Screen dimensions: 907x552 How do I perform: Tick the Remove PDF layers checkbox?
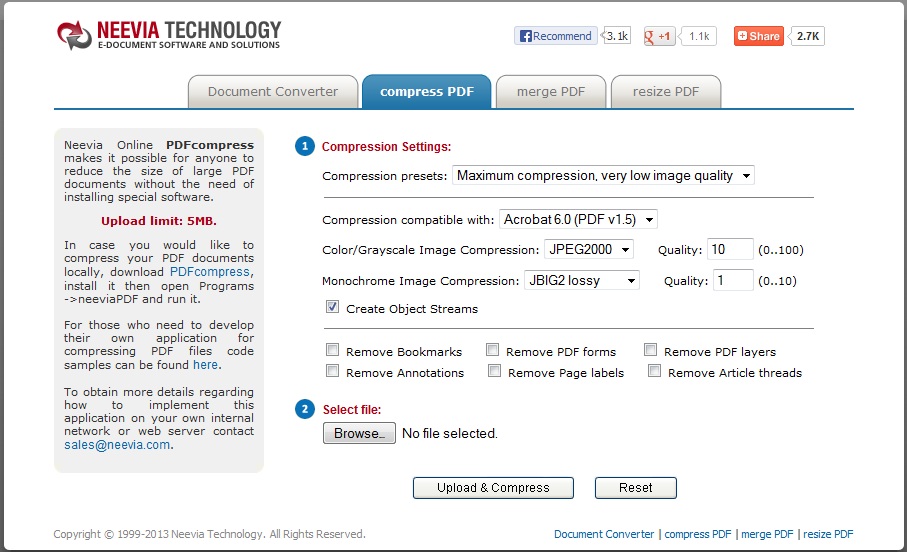pos(650,349)
